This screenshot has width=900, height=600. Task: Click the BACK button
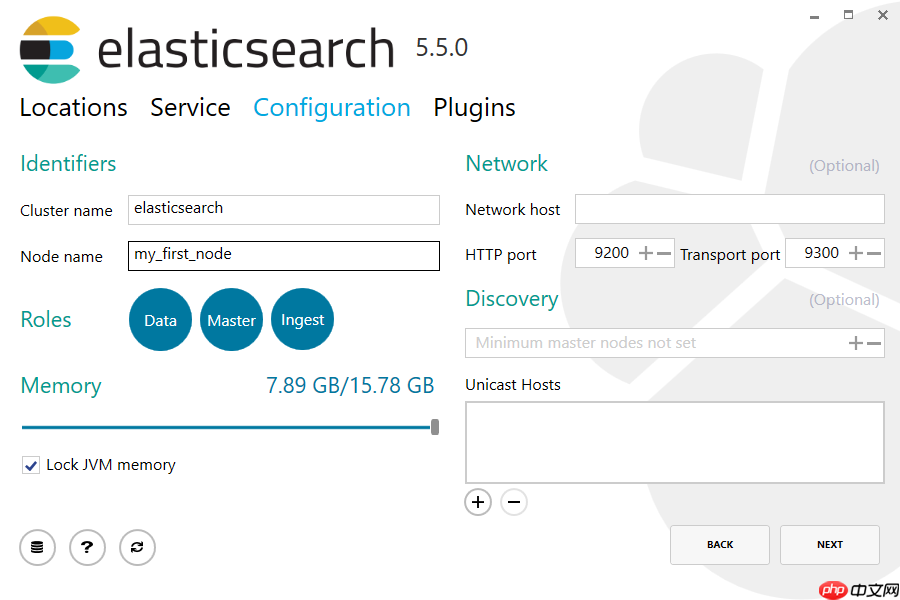click(x=720, y=544)
